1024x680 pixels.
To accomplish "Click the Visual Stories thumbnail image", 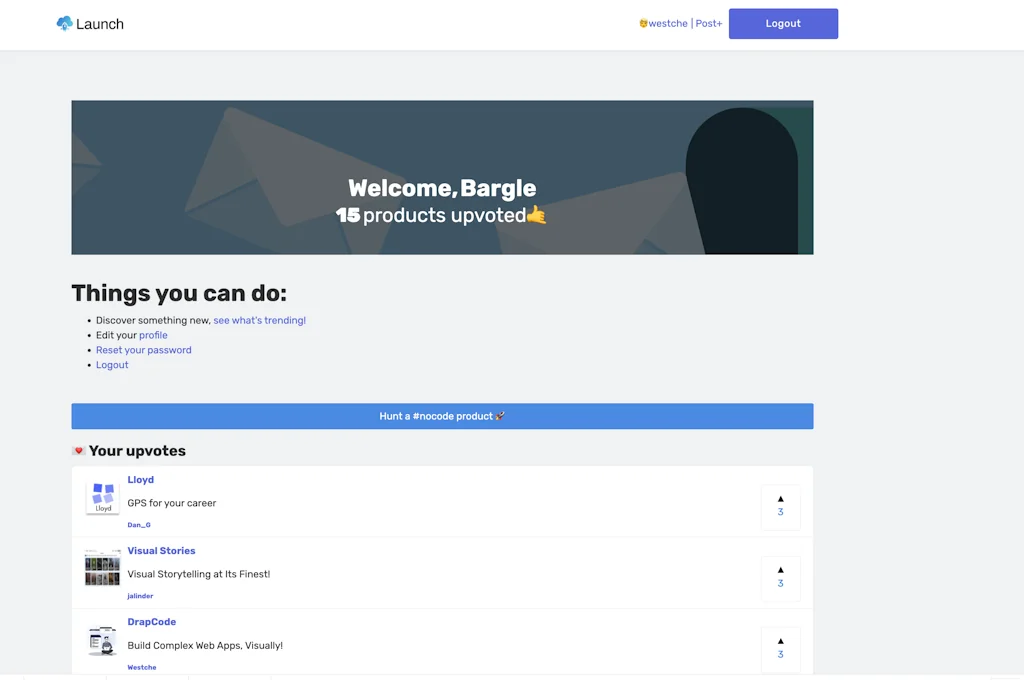I will coord(103,568).
